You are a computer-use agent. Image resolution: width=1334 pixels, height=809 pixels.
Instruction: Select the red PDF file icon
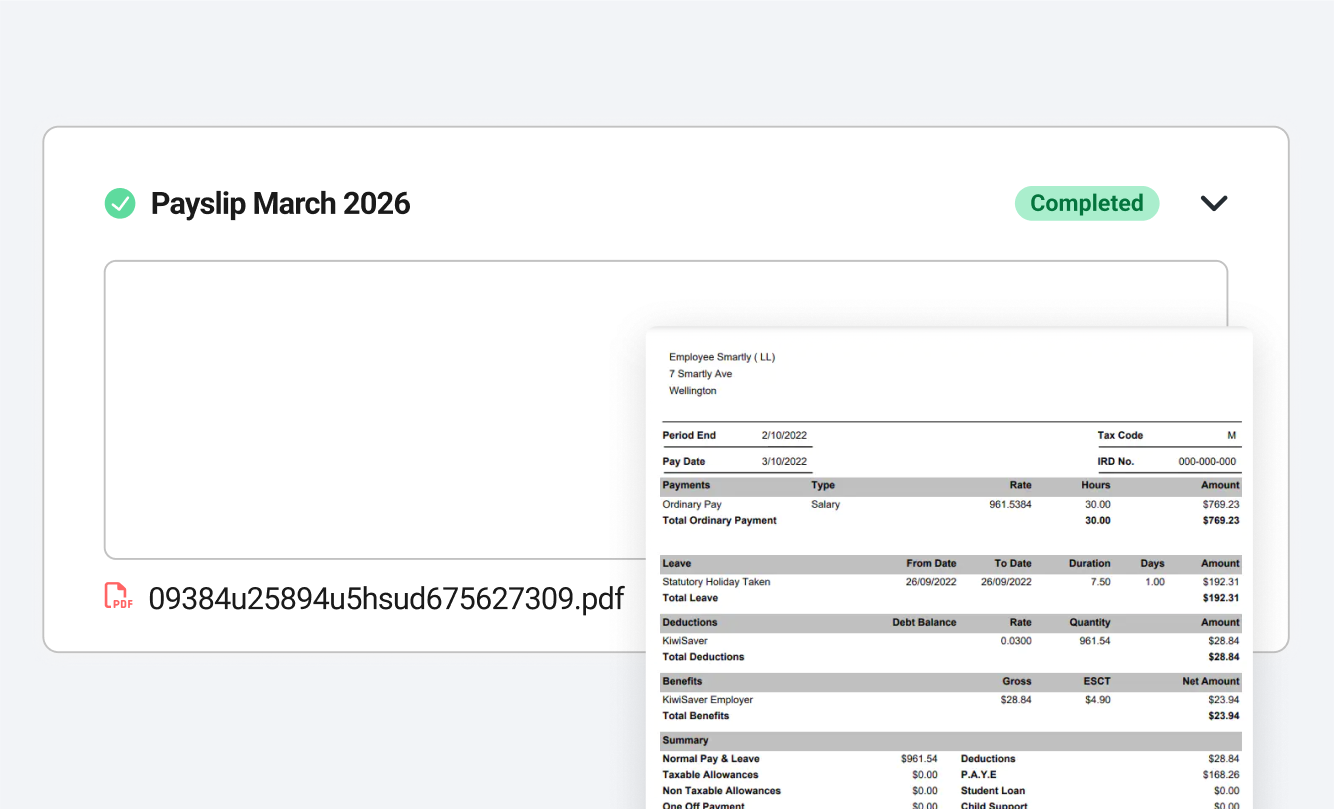point(118,595)
